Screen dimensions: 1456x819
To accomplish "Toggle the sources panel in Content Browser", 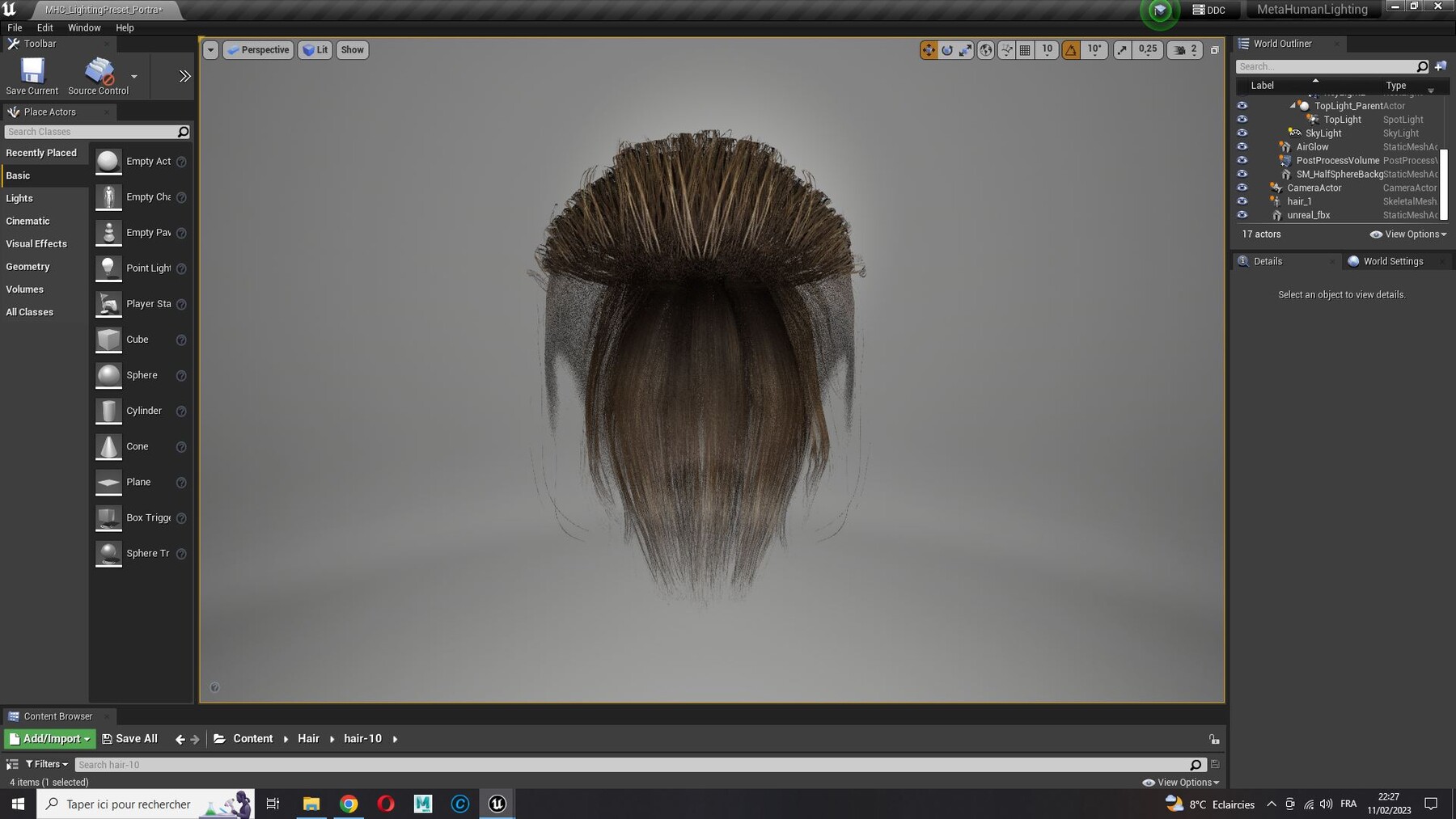I will [12, 764].
